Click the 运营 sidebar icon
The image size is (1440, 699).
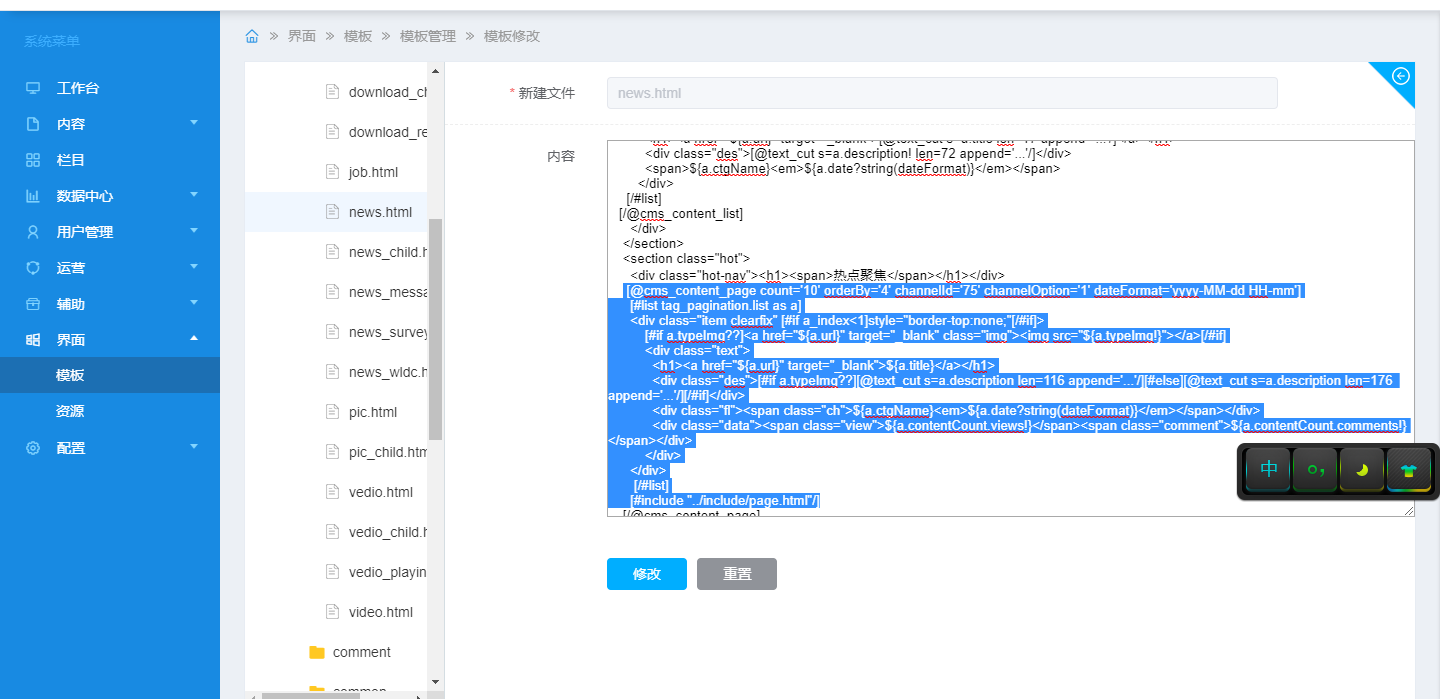pyautogui.click(x=33, y=268)
